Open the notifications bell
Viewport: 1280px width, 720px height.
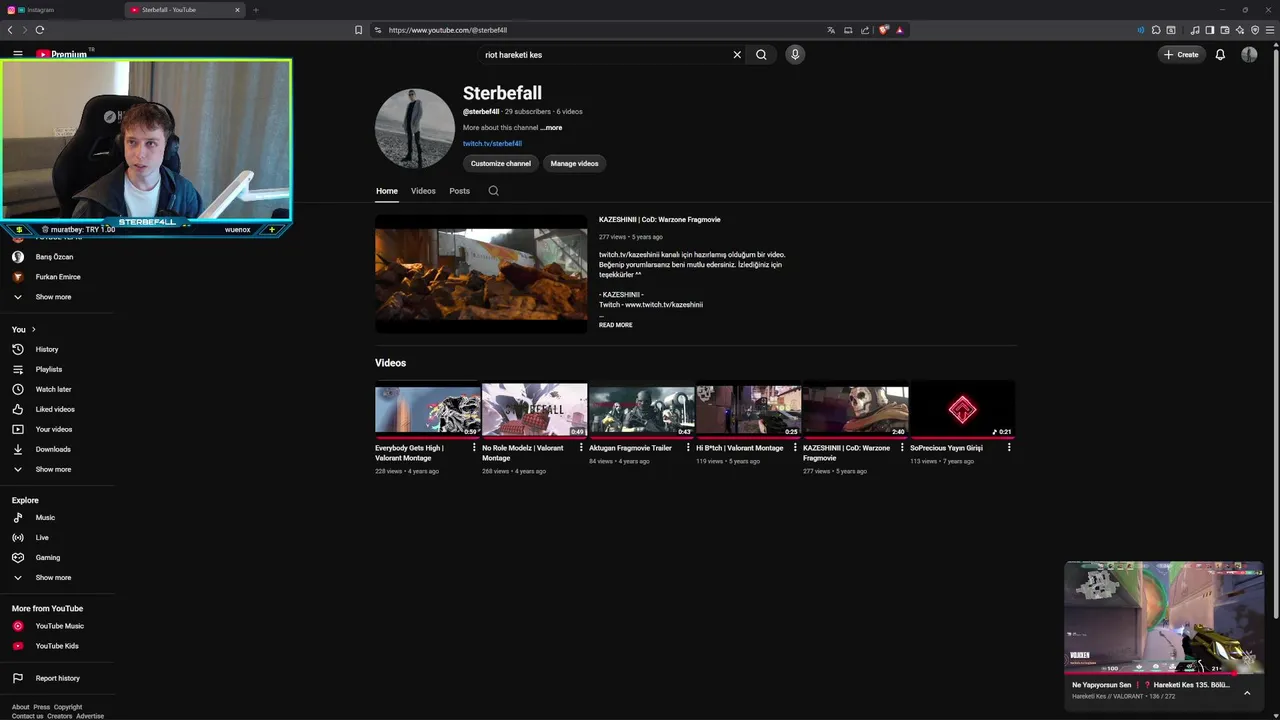[1220, 55]
